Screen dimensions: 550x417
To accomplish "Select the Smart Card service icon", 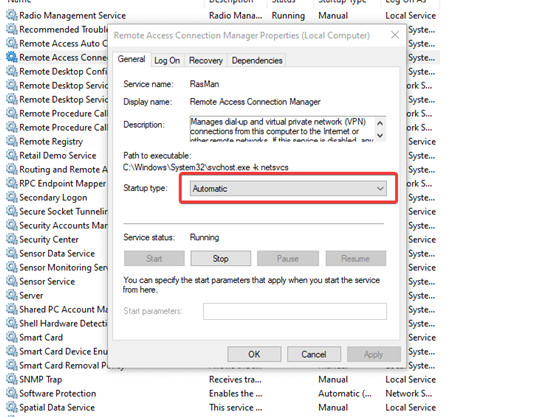I will [12, 337].
